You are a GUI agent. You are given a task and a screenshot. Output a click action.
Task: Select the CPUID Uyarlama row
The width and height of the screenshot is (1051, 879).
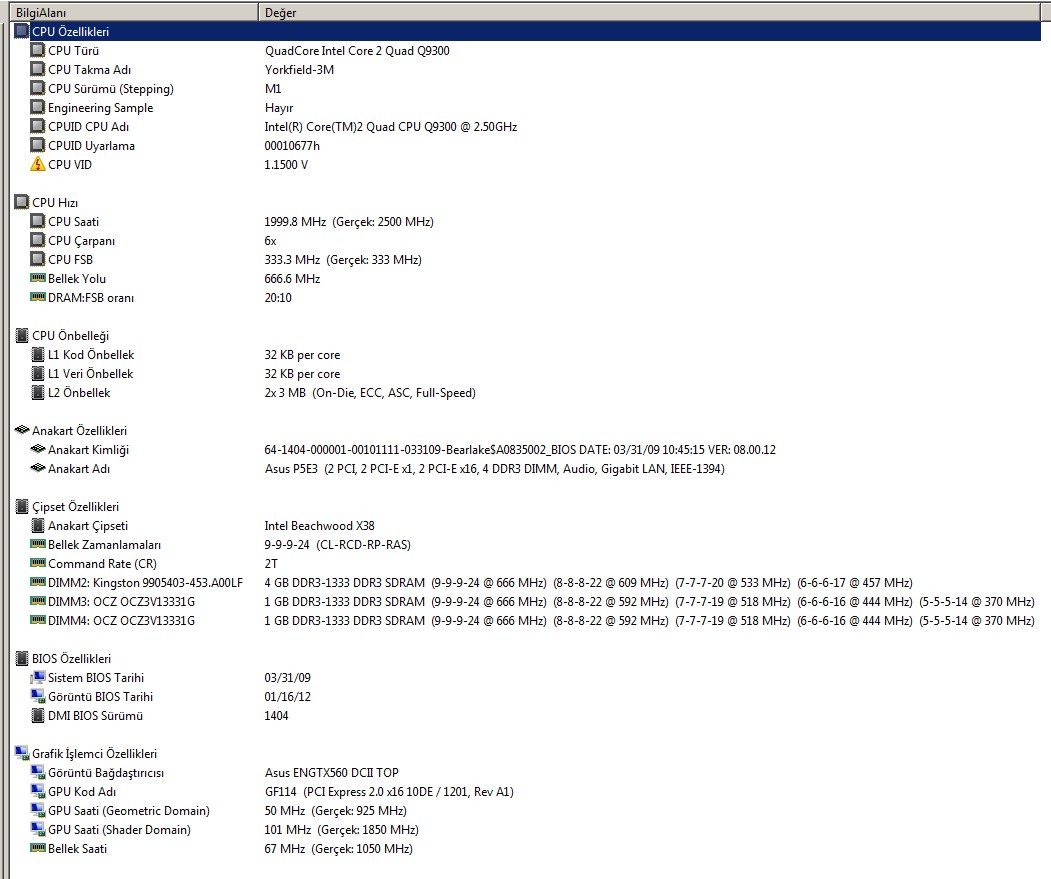click(527, 145)
